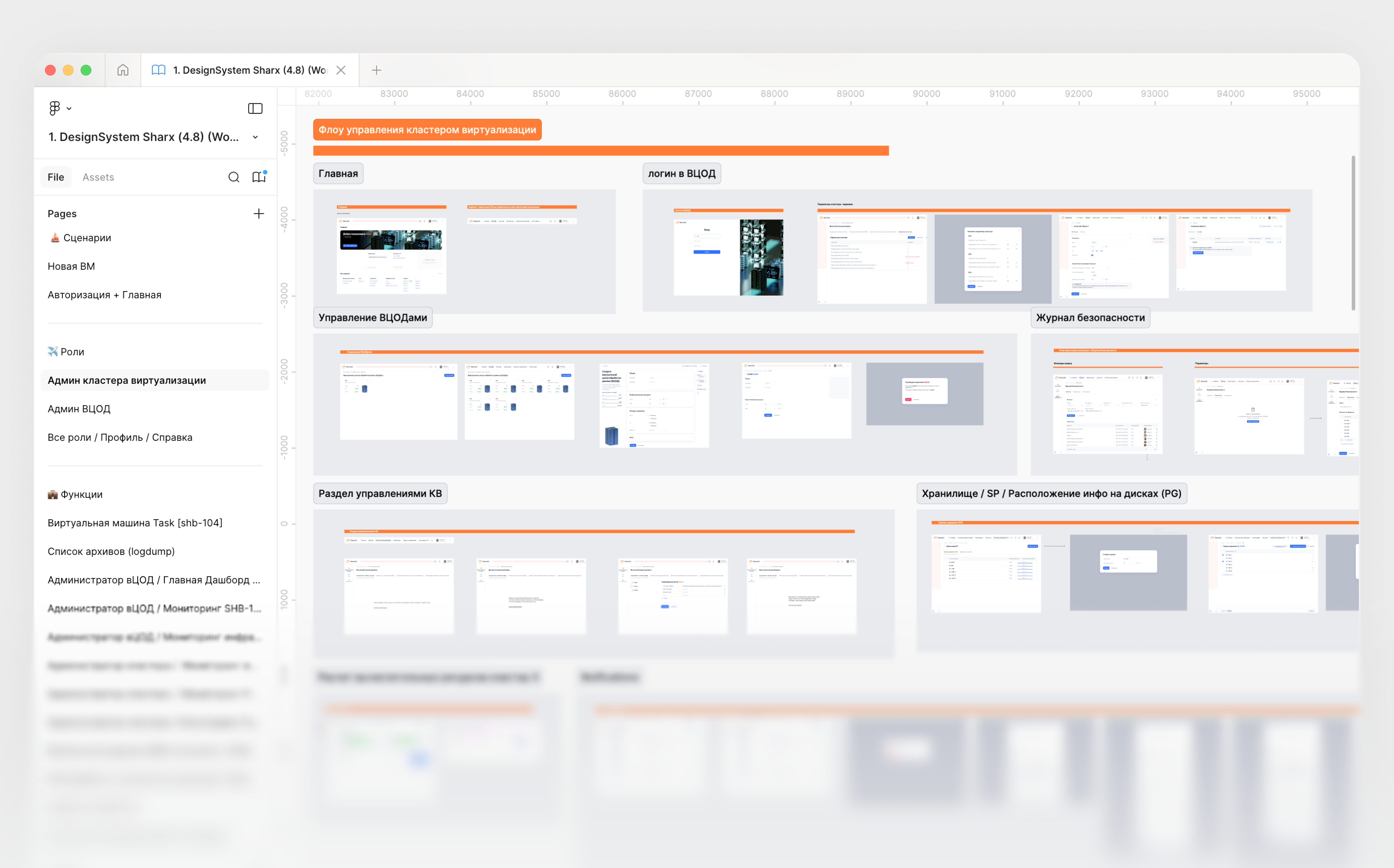The width and height of the screenshot is (1394, 868).
Task: Open a new tab with plus icon
Action: (x=377, y=70)
